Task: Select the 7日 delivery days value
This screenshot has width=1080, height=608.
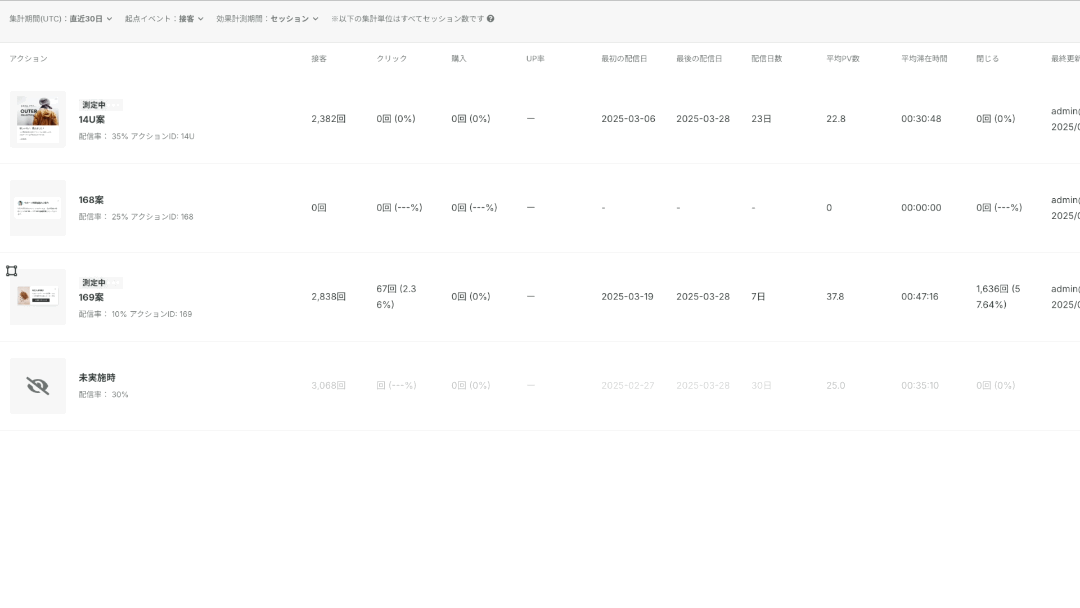Action: 758,296
